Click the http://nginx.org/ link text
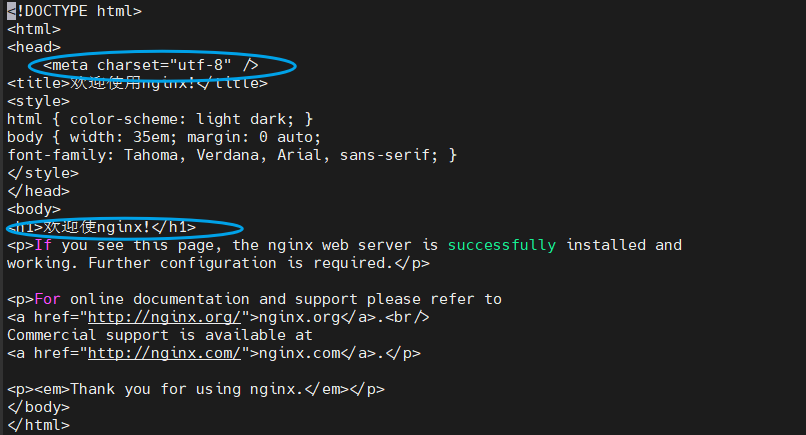This screenshot has height=435, width=806. click(164, 317)
